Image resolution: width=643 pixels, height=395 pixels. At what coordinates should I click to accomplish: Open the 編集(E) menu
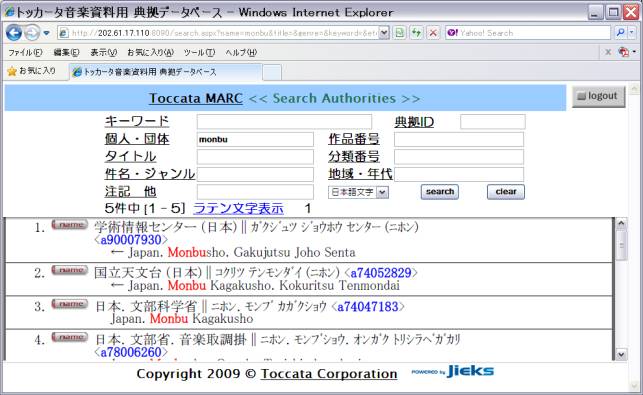(x=66, y=53)
